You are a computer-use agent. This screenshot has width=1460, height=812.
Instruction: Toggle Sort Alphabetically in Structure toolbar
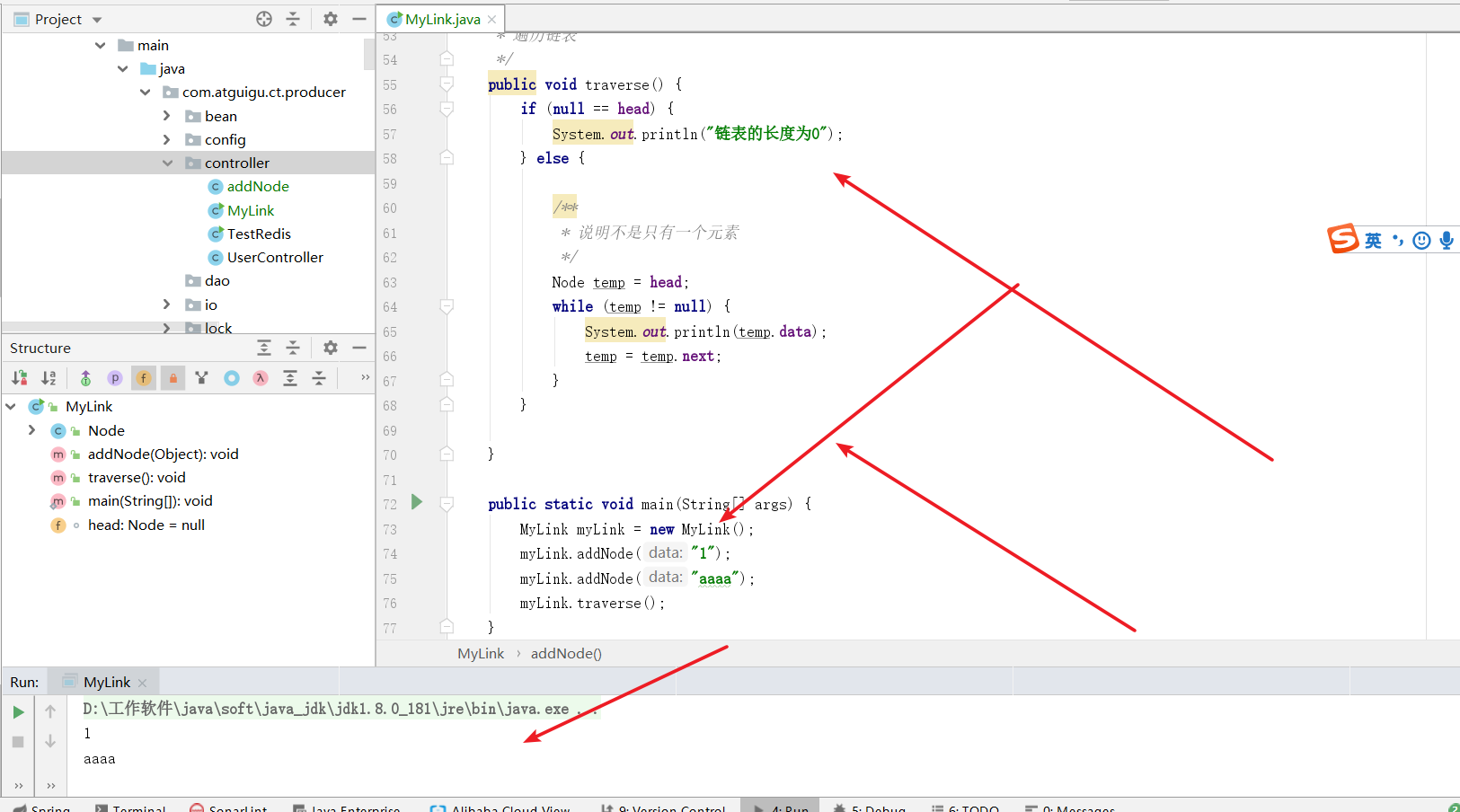[49, 378]
